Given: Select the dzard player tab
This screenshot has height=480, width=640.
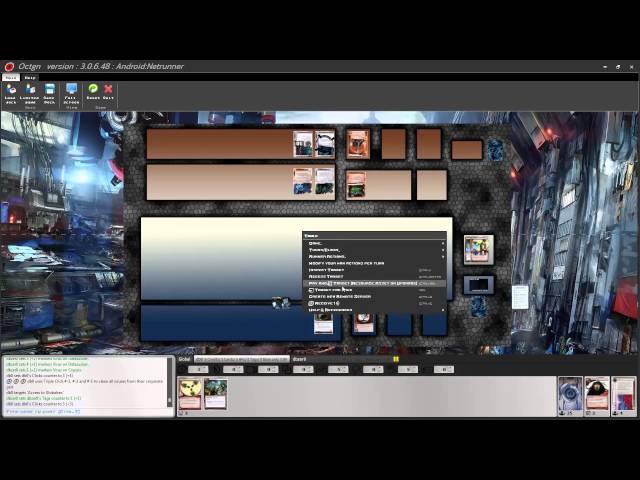Looking at the screenshot, I should pos(299,359).
